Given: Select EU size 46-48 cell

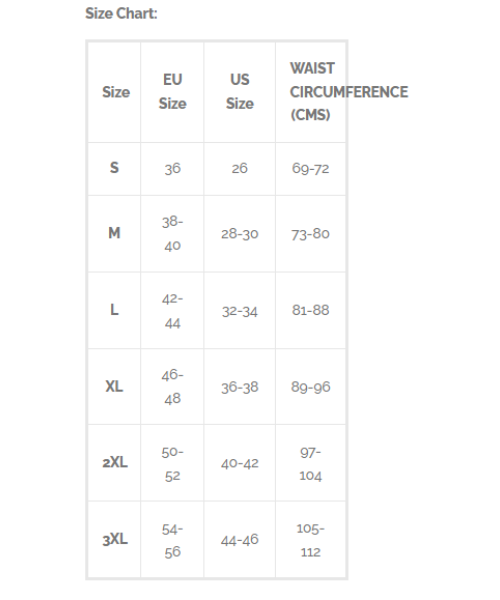Looking at the screenshot, I should point(173,386).
